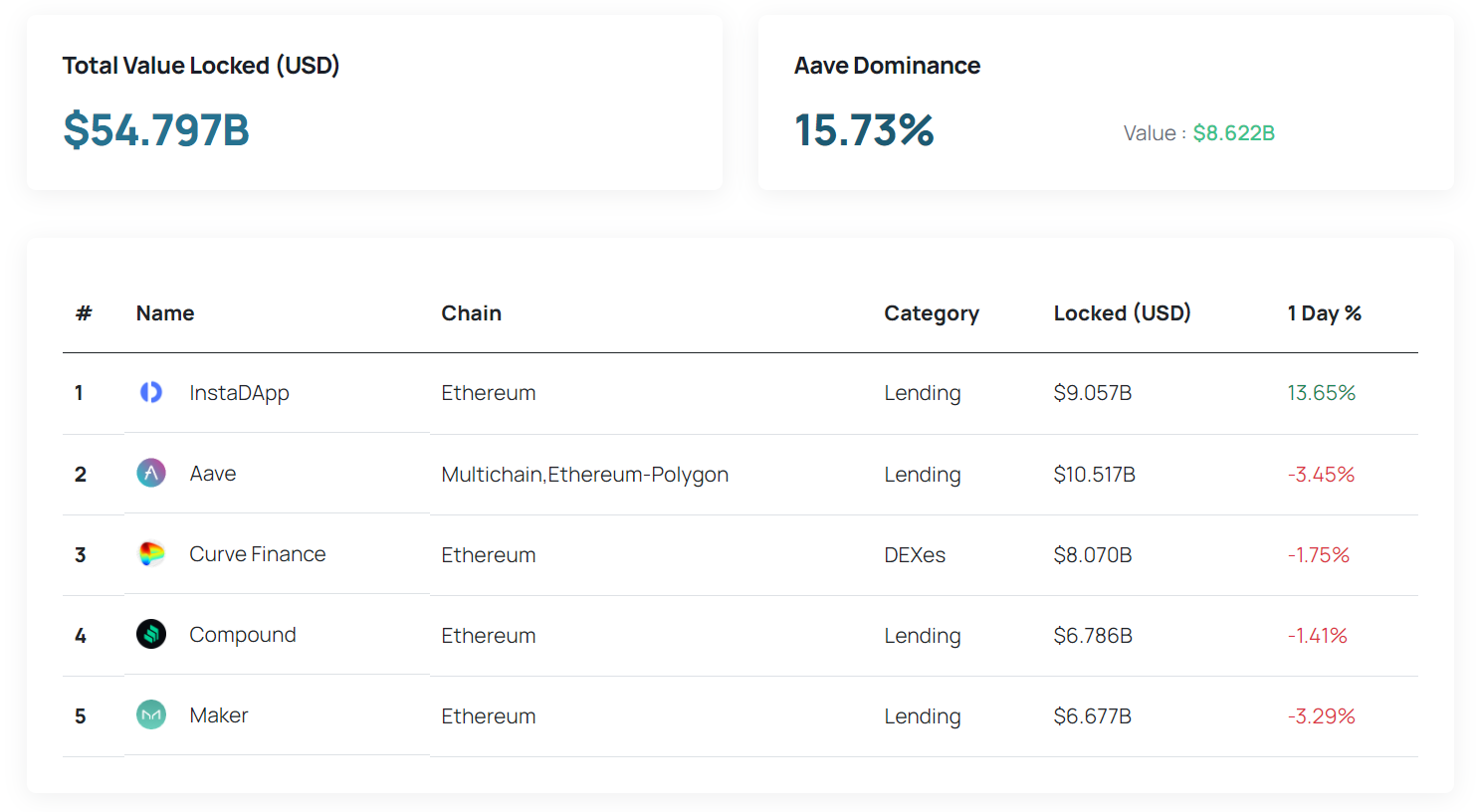Viewport: 1477px width, 812px height.
Task: Click the $8.622B Aave value
Action: [1234, 133]
